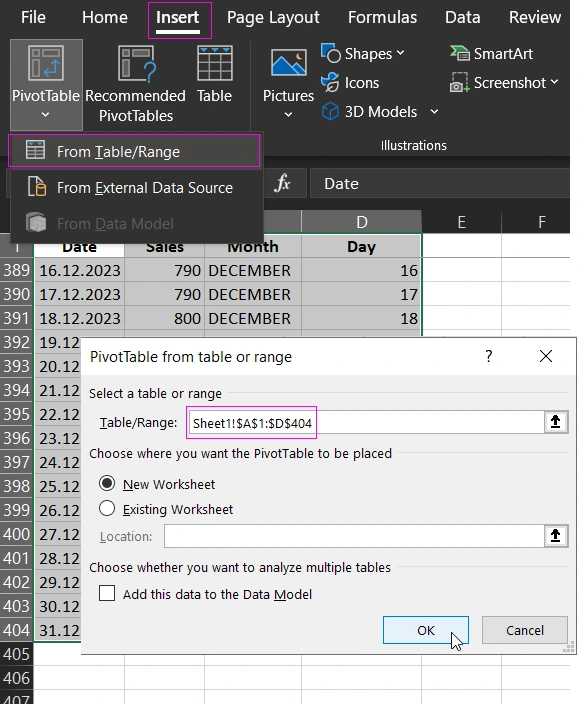Insert Icons from the Illustrations group

pos(350,83)
